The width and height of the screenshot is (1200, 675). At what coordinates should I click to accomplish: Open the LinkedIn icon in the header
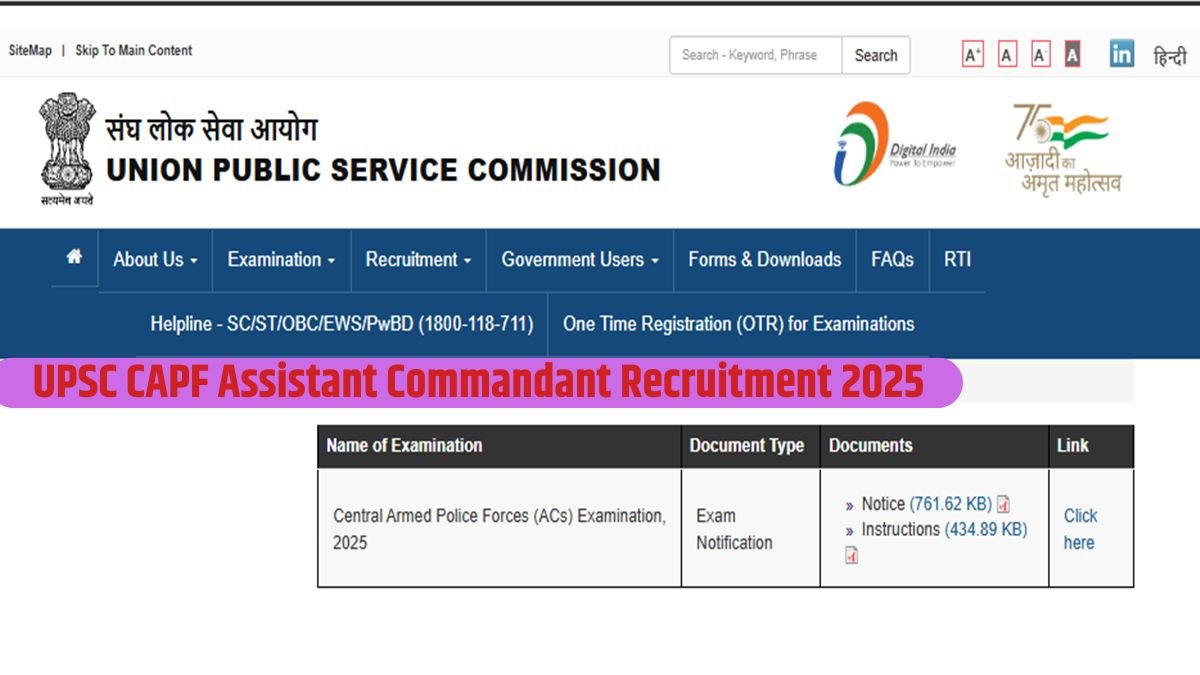click(1121, 55)
